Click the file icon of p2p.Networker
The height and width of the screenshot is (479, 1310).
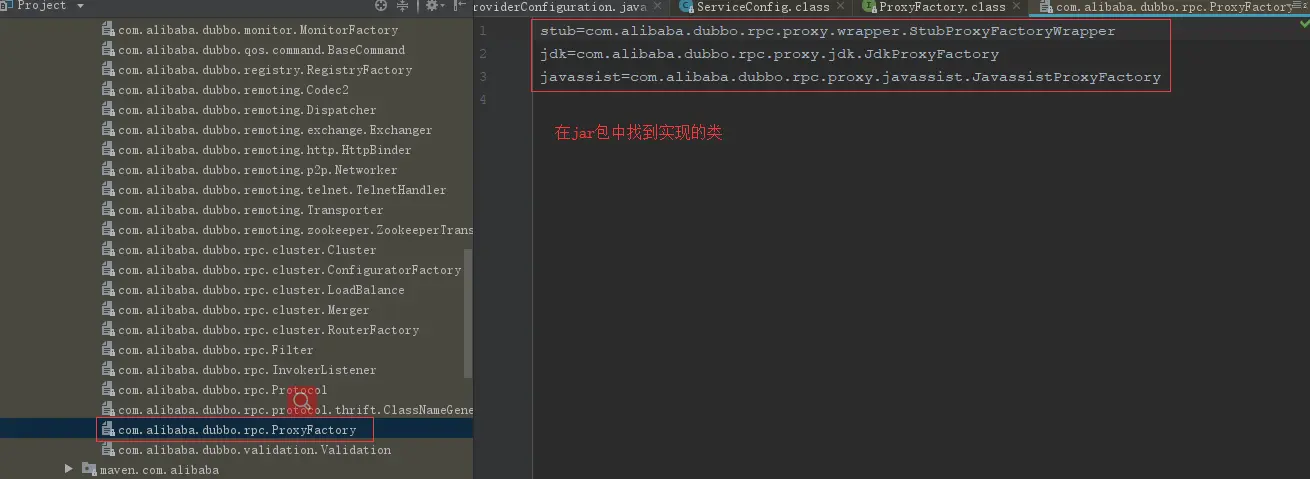tap(108, 170)
